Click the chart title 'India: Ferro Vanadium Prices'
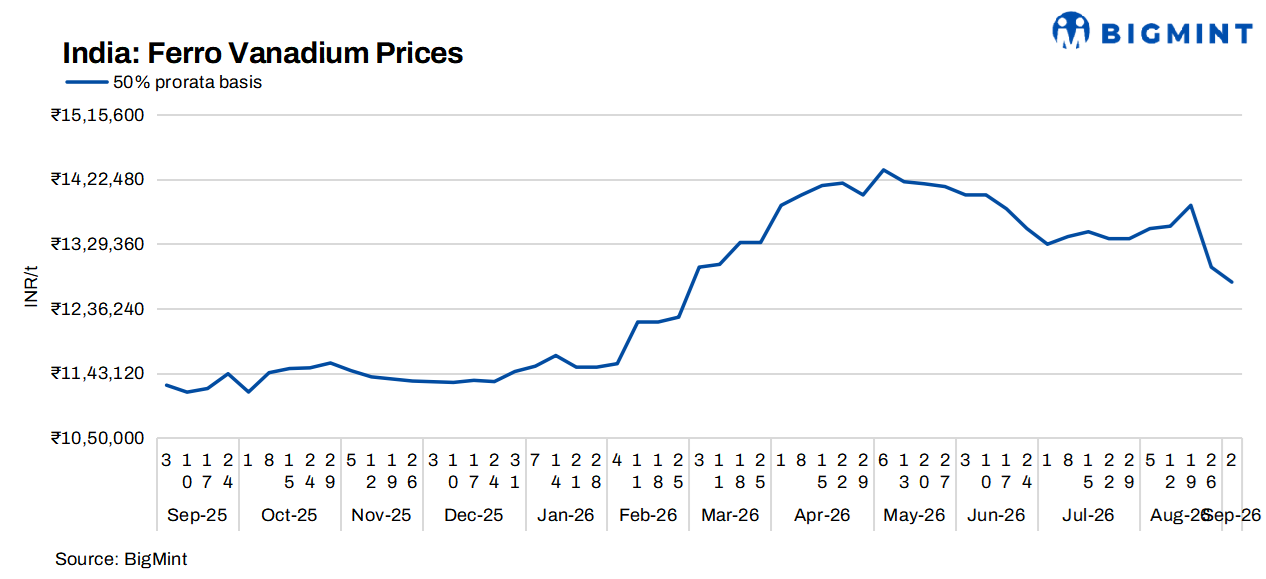The image size is (1266, 579). 263,53
